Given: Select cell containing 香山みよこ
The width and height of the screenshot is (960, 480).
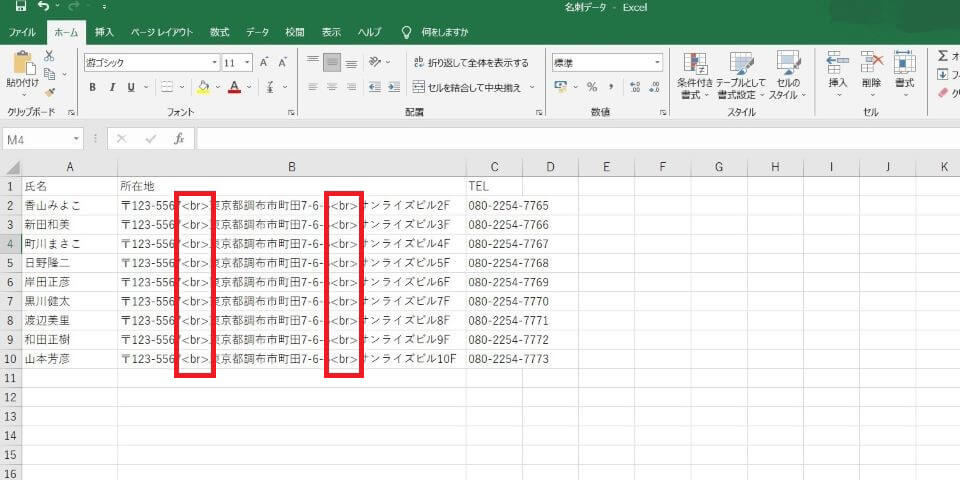Looking at the screenshot, I should [x=69, y=205].
